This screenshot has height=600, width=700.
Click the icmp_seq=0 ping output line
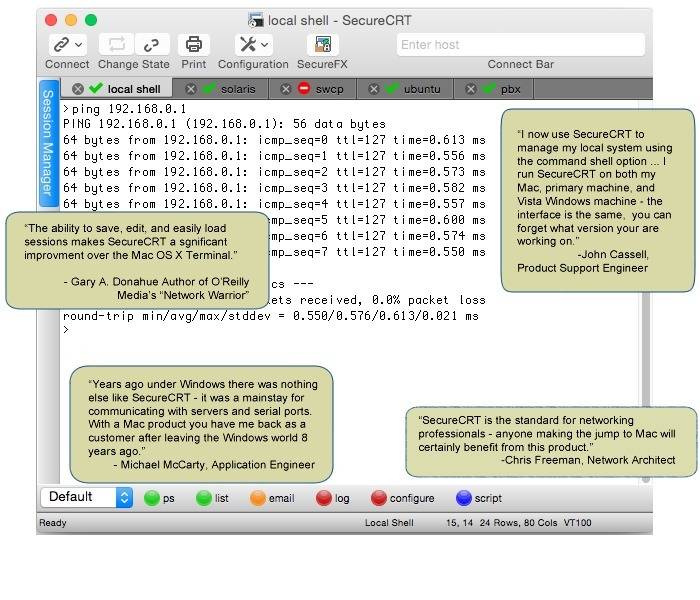[x=274, y=140]
